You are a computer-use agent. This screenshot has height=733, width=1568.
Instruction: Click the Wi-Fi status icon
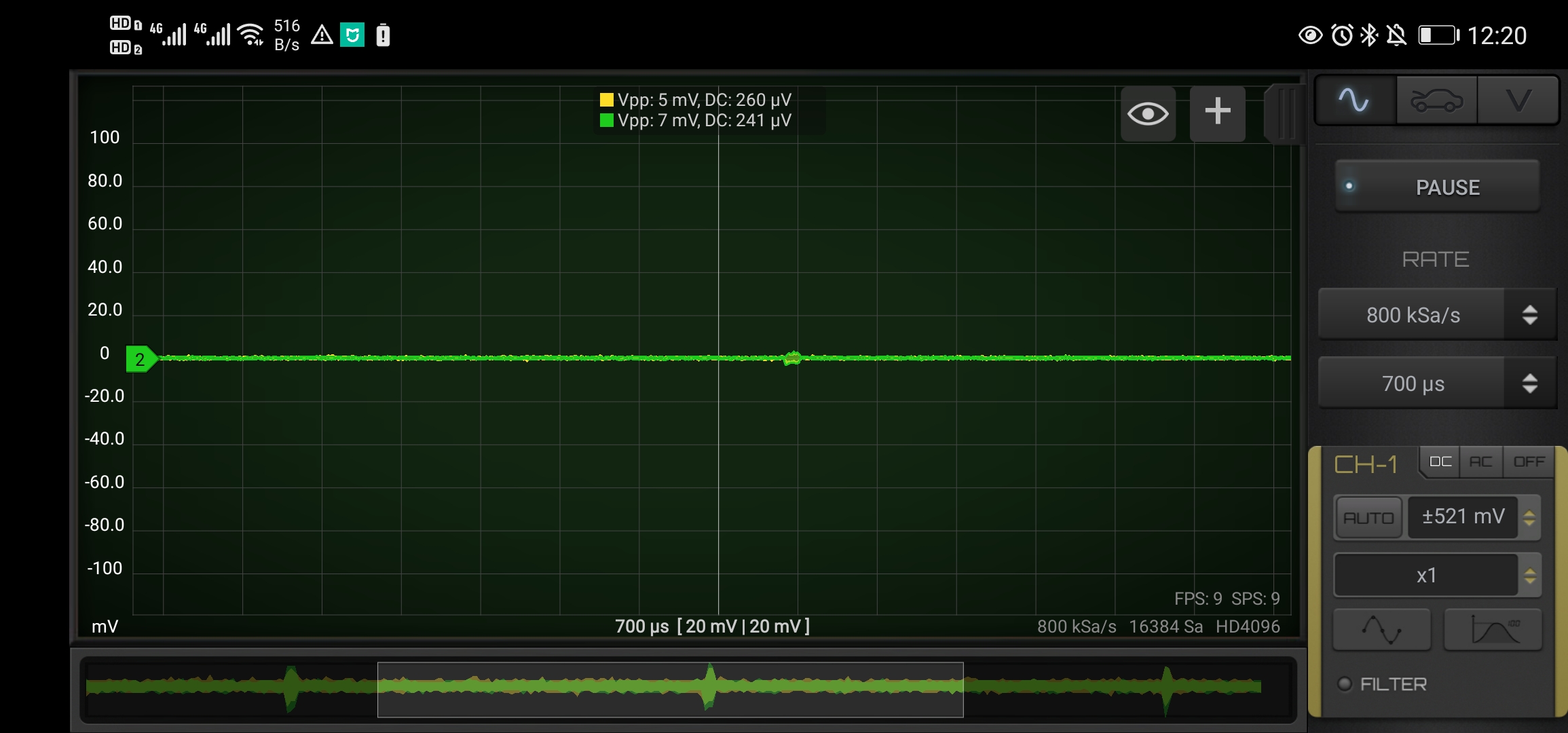coord(252,35)
